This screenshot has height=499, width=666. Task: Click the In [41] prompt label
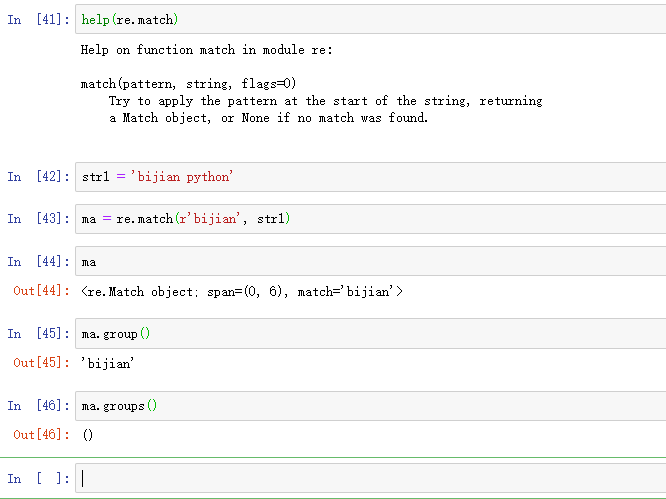pos(39,20)
